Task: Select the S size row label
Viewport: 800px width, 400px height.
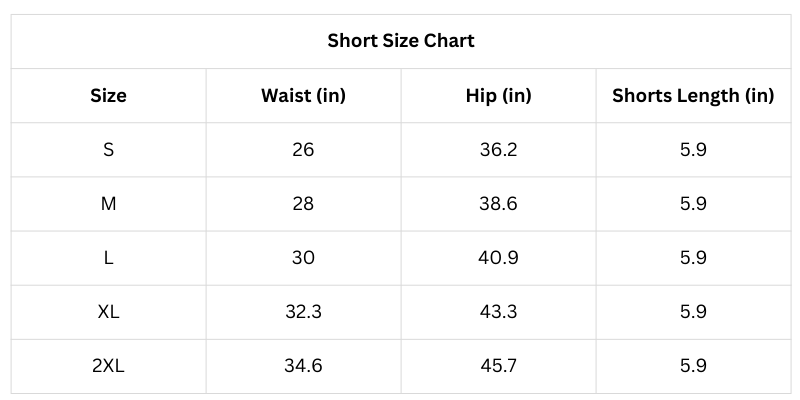Action: click(x=108, y=150)
